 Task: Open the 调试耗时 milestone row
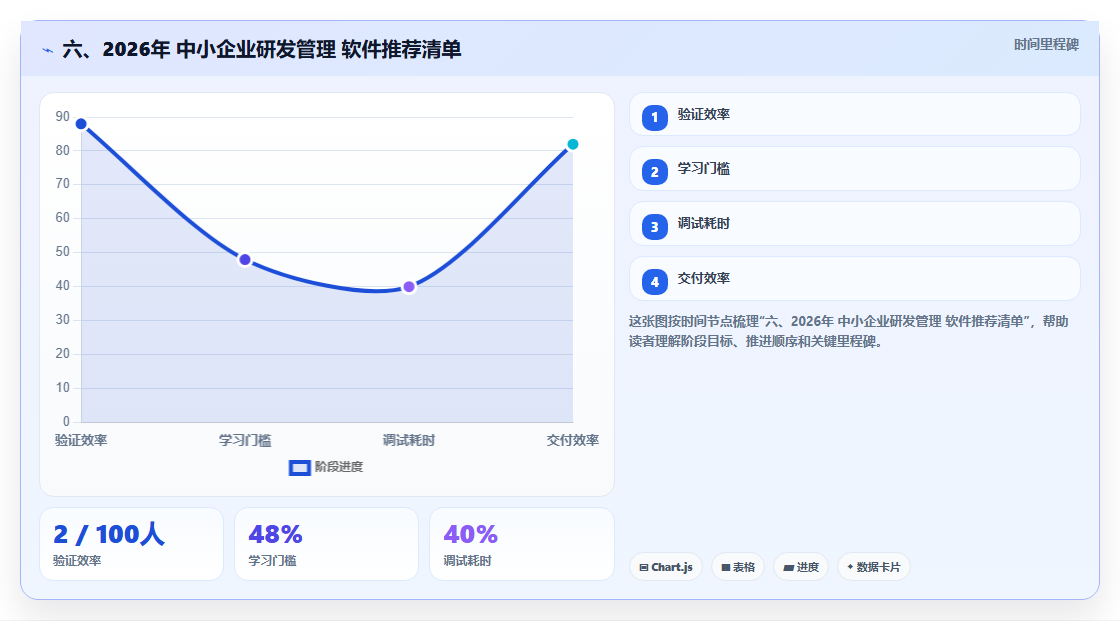point(854,224)
